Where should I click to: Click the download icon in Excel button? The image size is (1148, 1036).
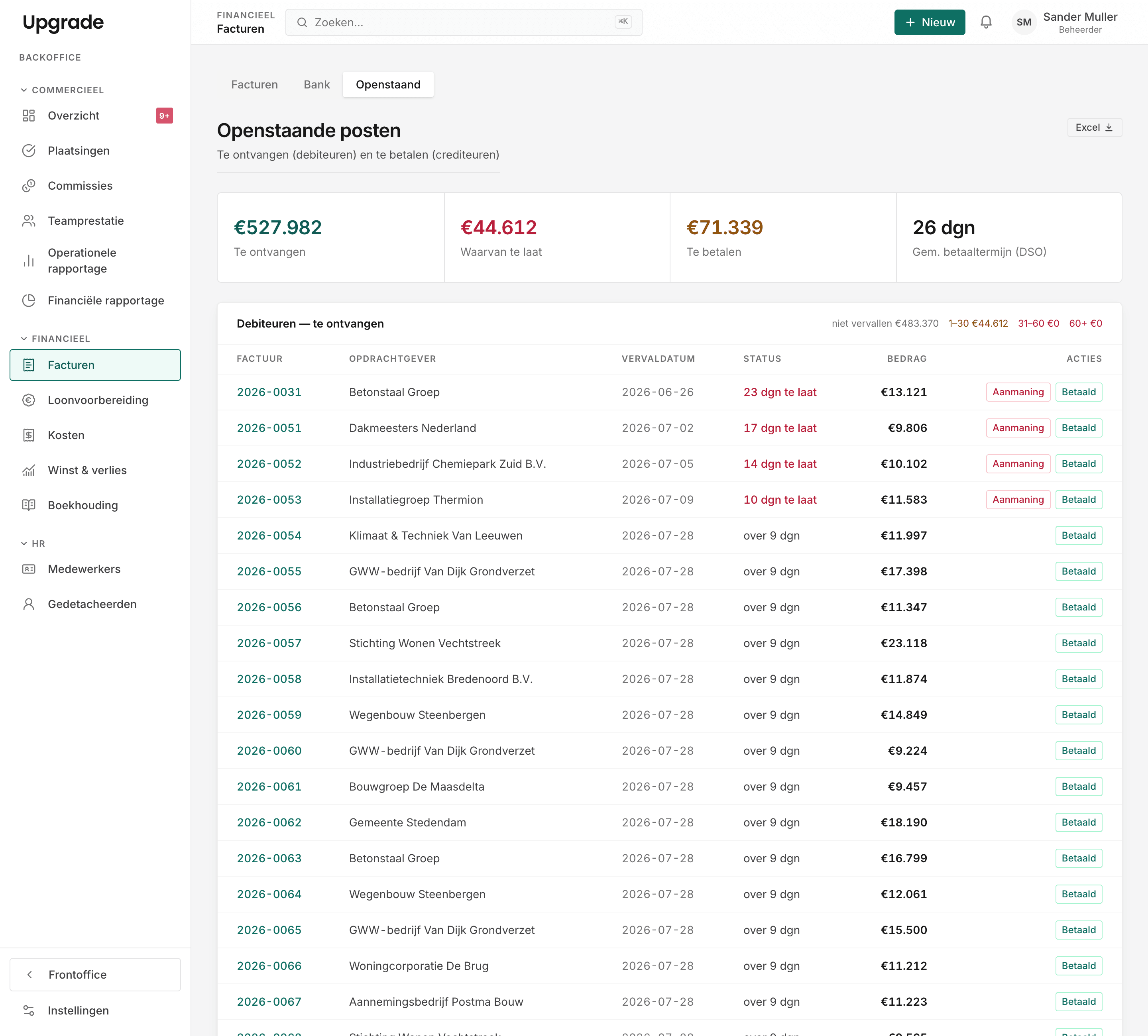(1109, 128)
